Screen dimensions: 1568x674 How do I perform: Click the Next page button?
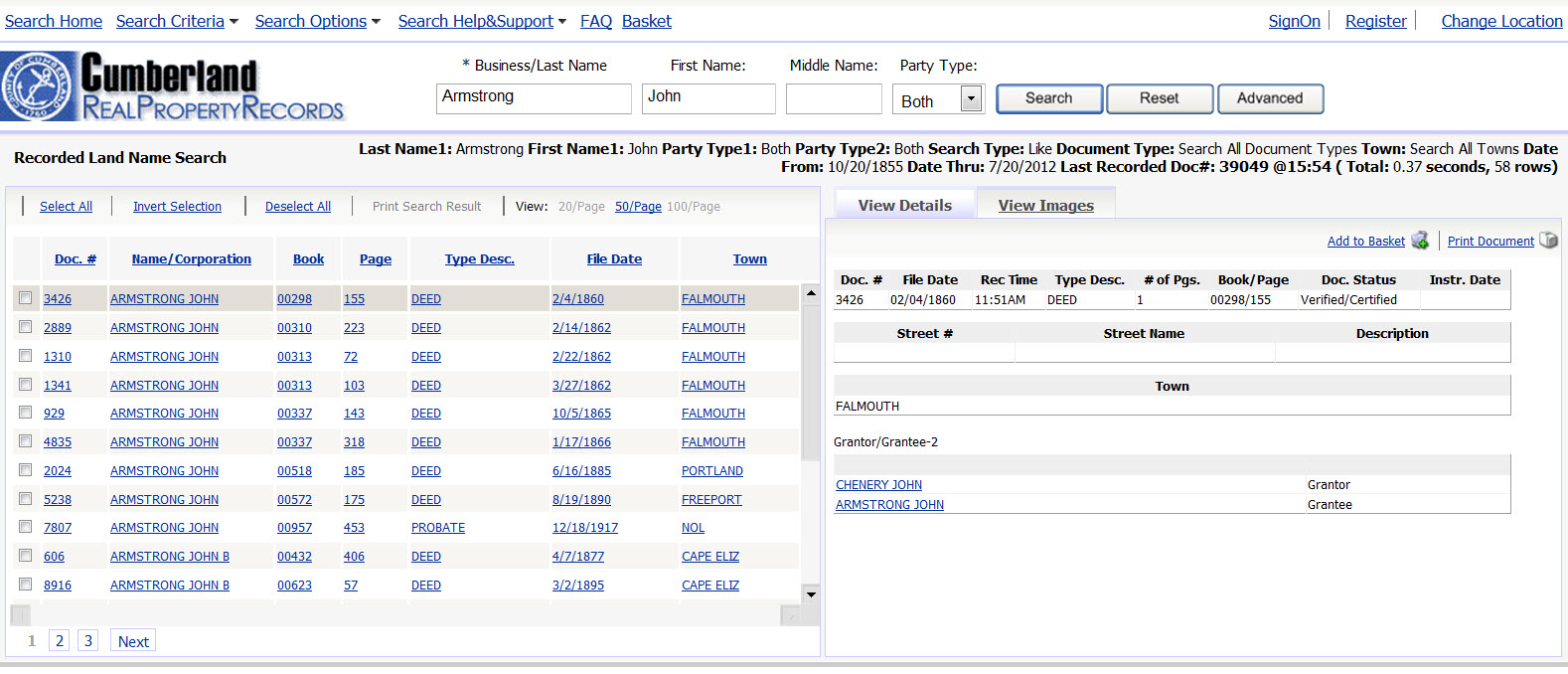click(133, 641)
